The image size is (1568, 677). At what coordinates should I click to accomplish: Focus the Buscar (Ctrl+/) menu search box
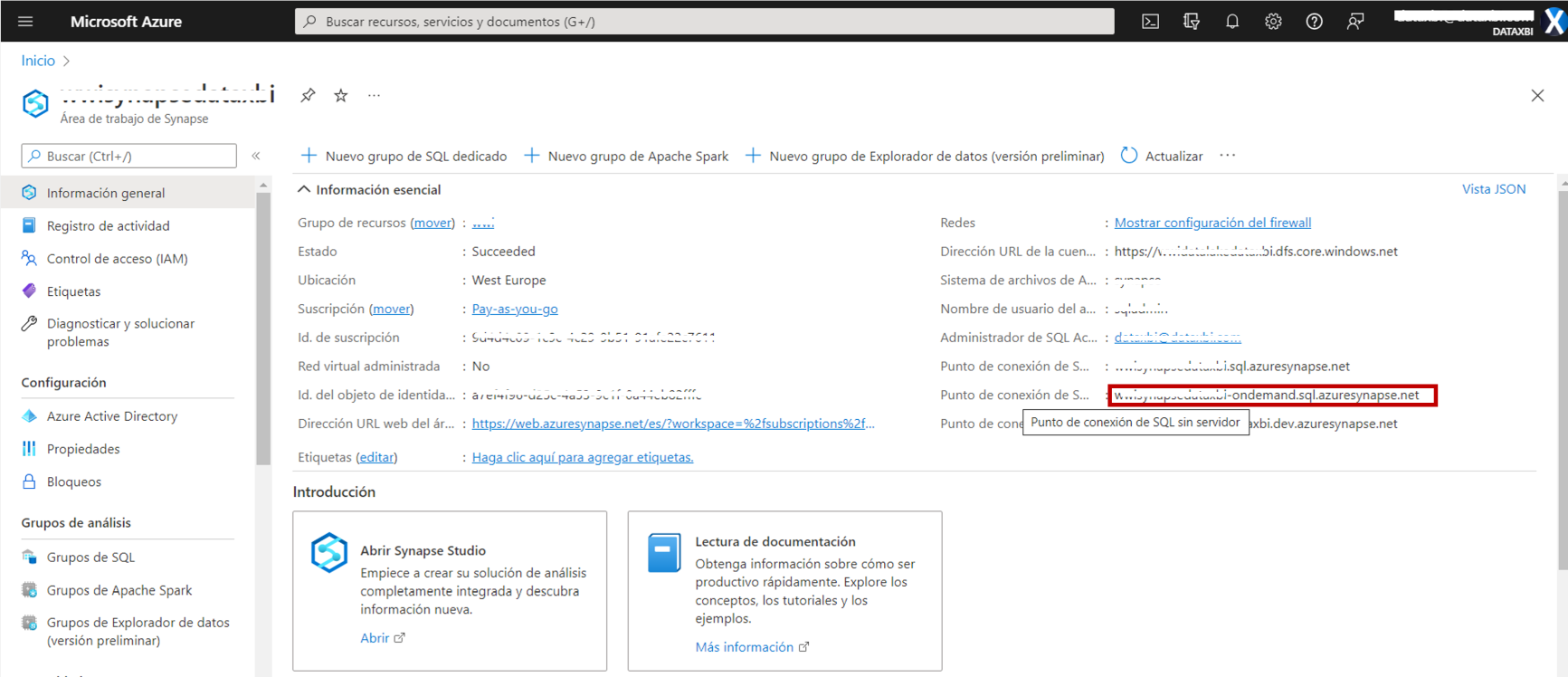[128, 156]
